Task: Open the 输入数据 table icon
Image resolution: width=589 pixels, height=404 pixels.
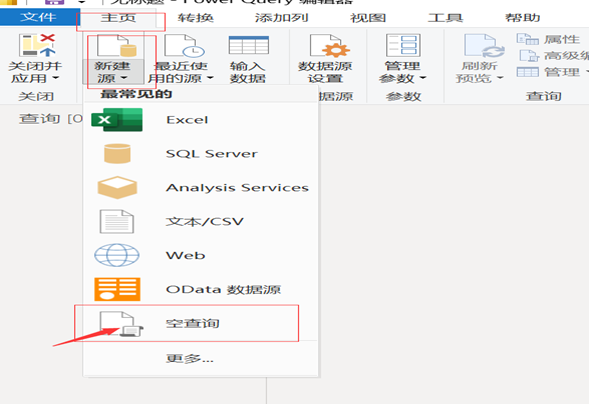Action: point(248,45)
